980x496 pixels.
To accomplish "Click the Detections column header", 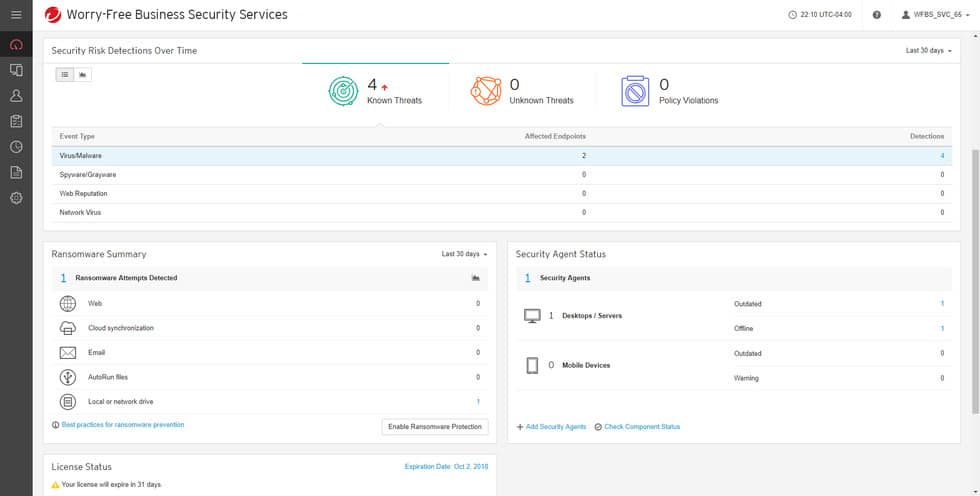I will click(x=927, y=136).
